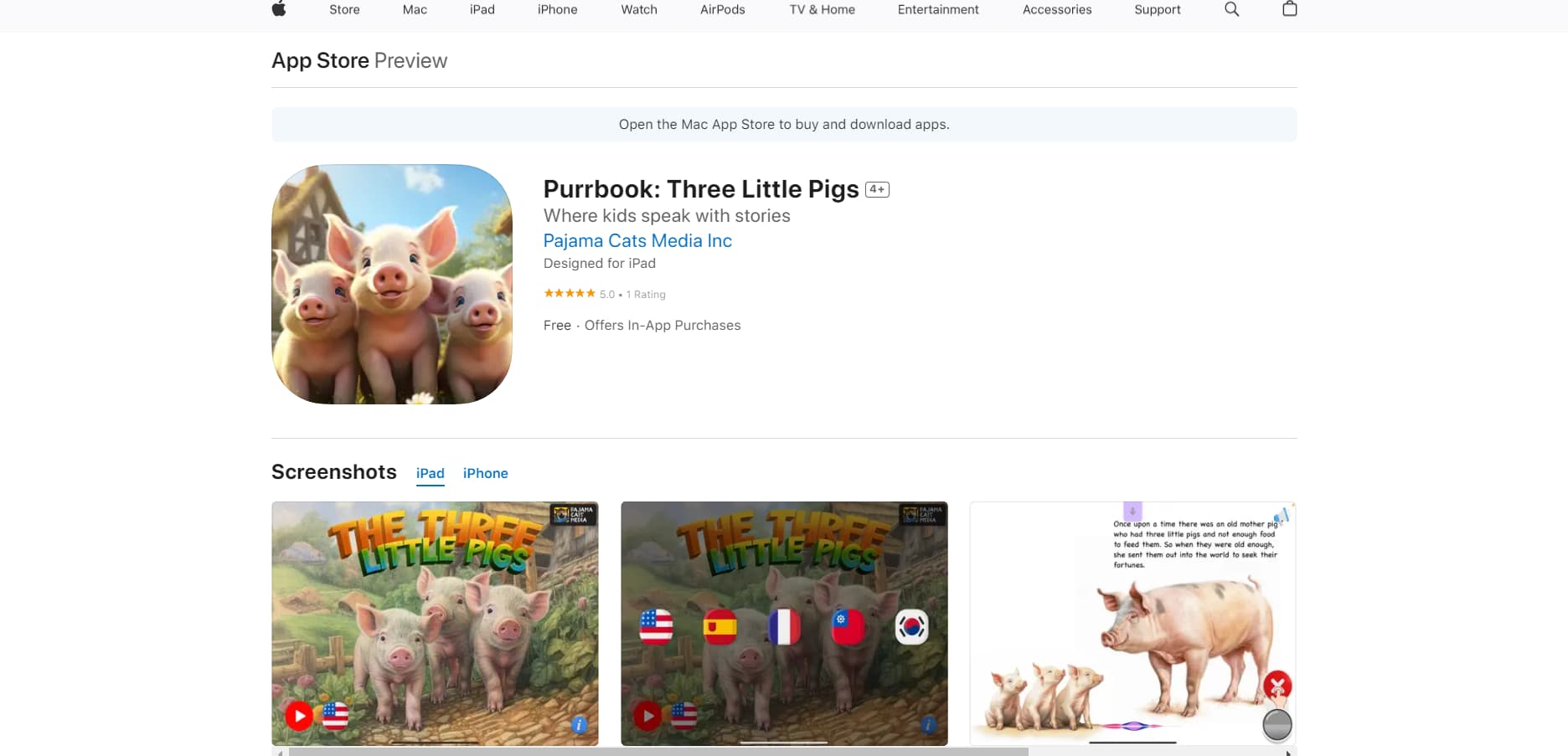This screenshot has width=1568, height=756.
Task: Open the shopping bag icon
Action: [1290, 9]
